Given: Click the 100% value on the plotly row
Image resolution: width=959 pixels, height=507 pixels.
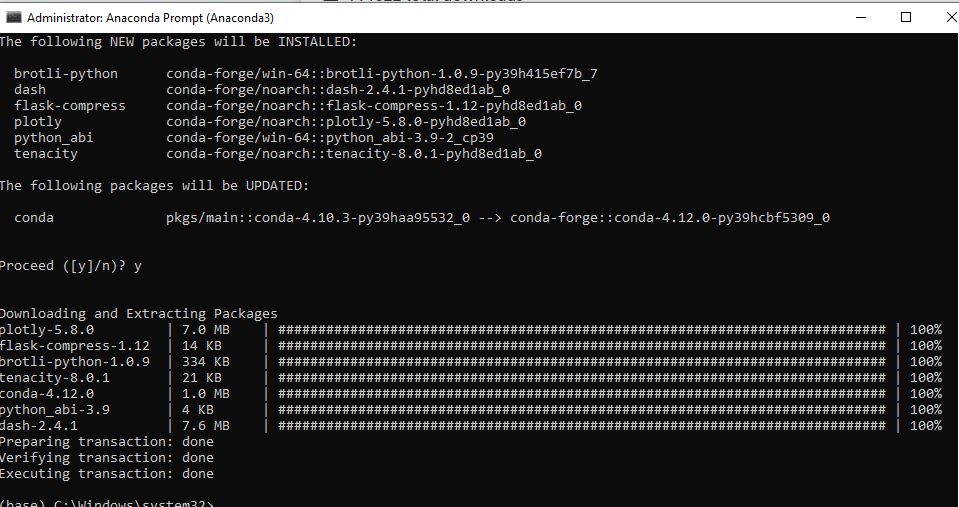Looking at the screenshot, I should (x=926, y=330).
